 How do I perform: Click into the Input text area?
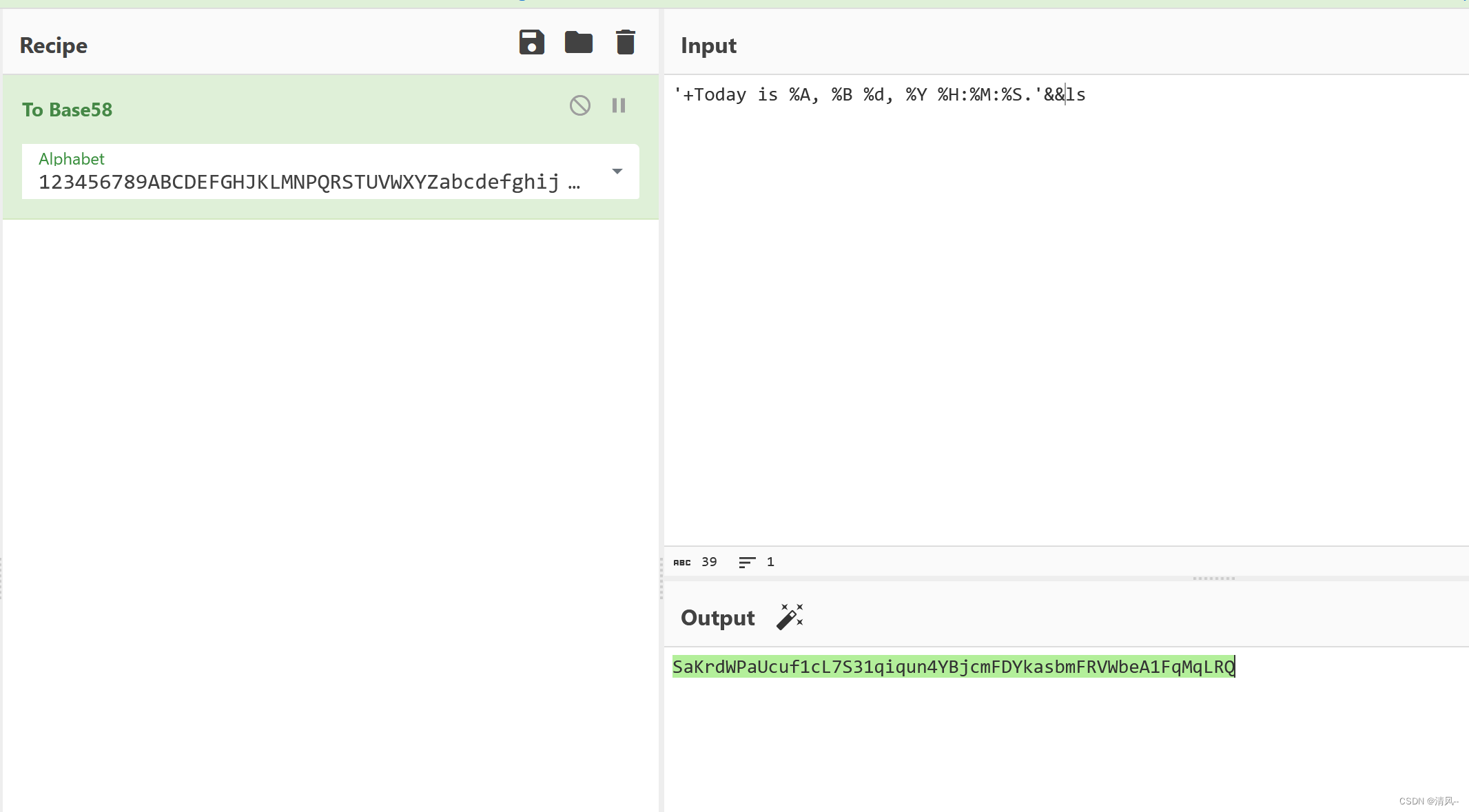pos(1066,310)
